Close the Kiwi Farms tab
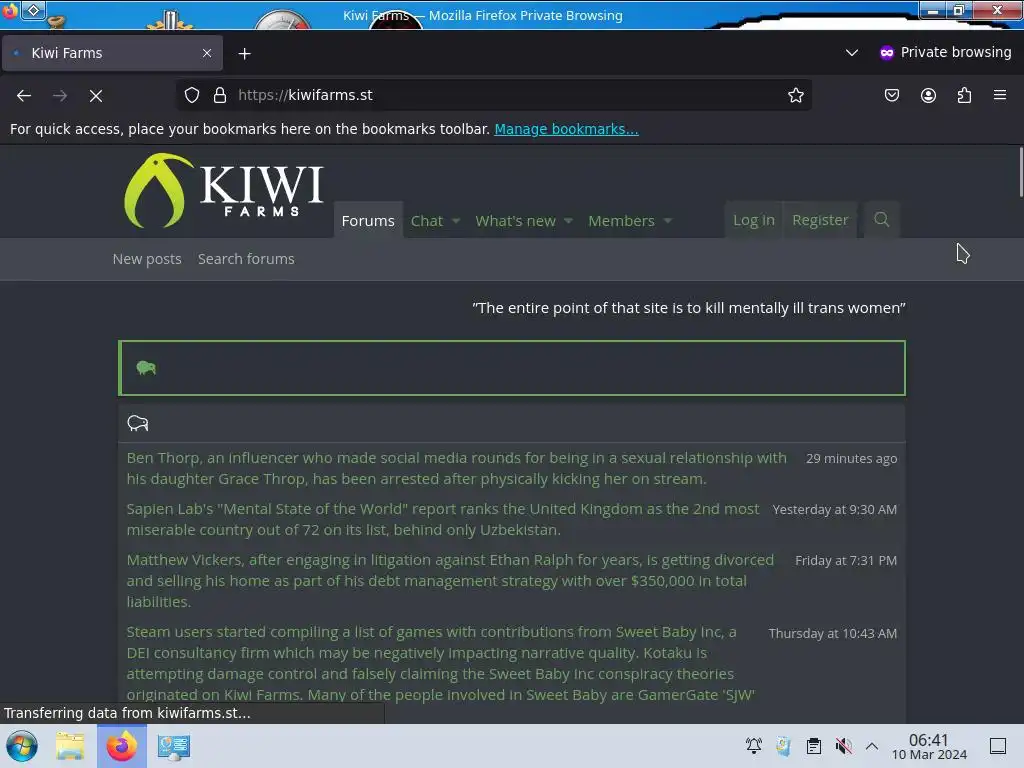Image resolution: width=1024 pixels, height=768 pixels. click(207, 53)
